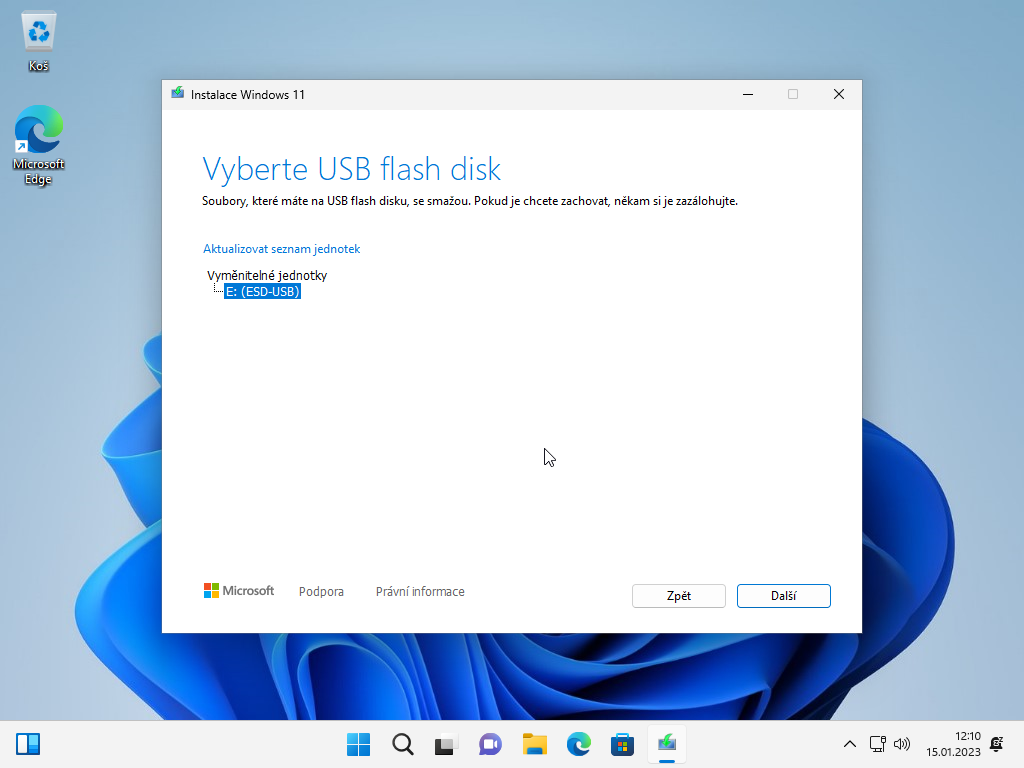The width and height of the screenshot is (1024, 768).
Task: Launch Microsoft Edge from taskbar
Action: tap(579, 744)
